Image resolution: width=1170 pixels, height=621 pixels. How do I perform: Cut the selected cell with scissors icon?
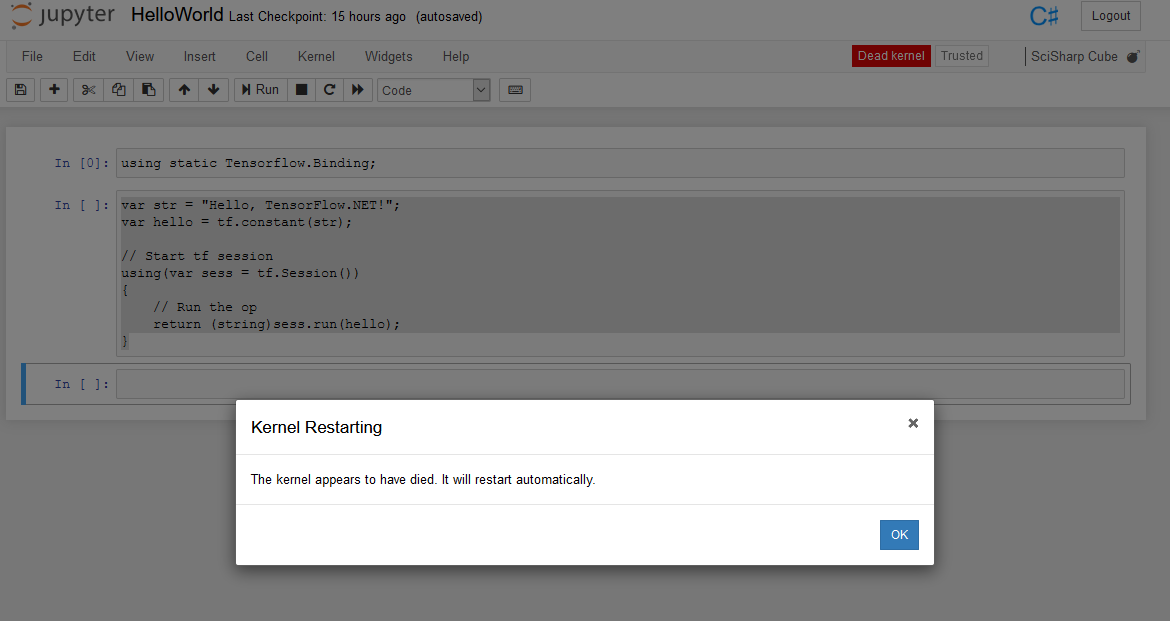(87, 90)
